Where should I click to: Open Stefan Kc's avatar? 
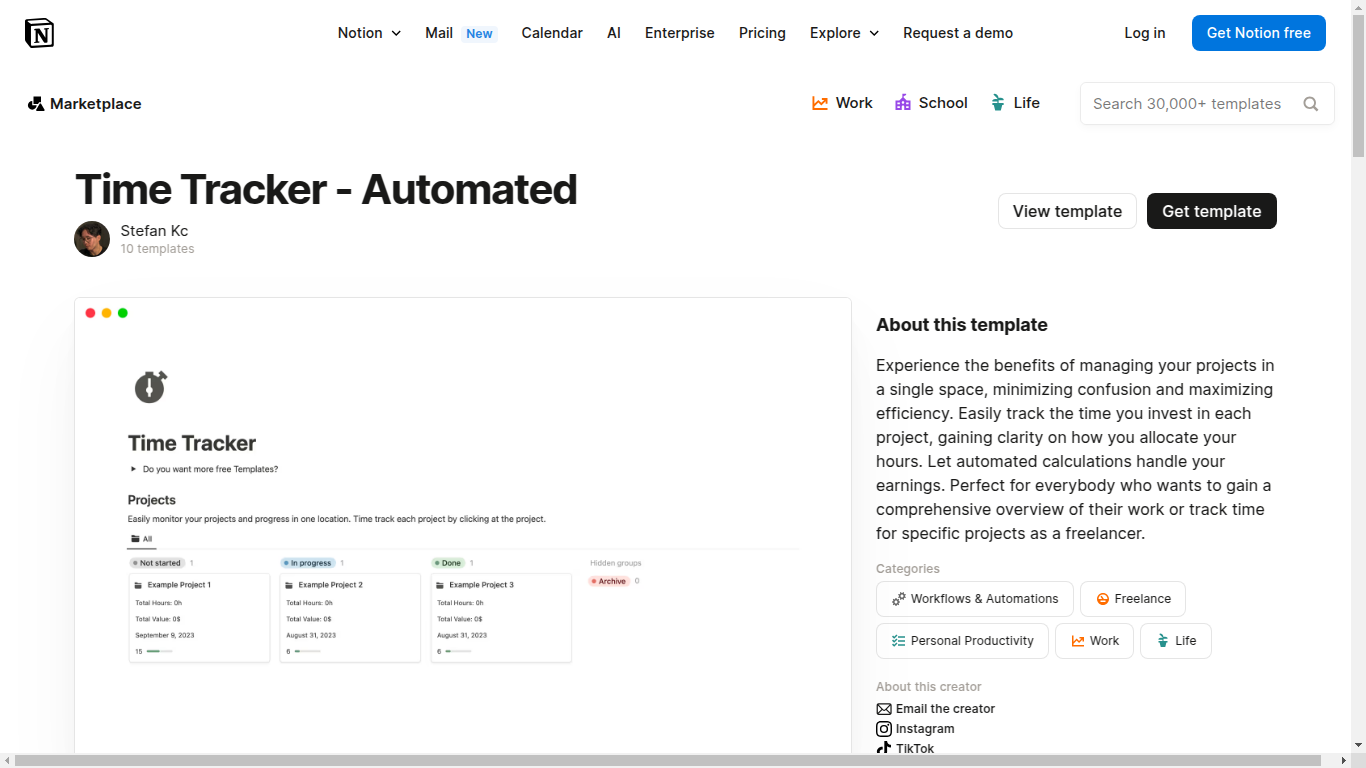click(92, 239)
